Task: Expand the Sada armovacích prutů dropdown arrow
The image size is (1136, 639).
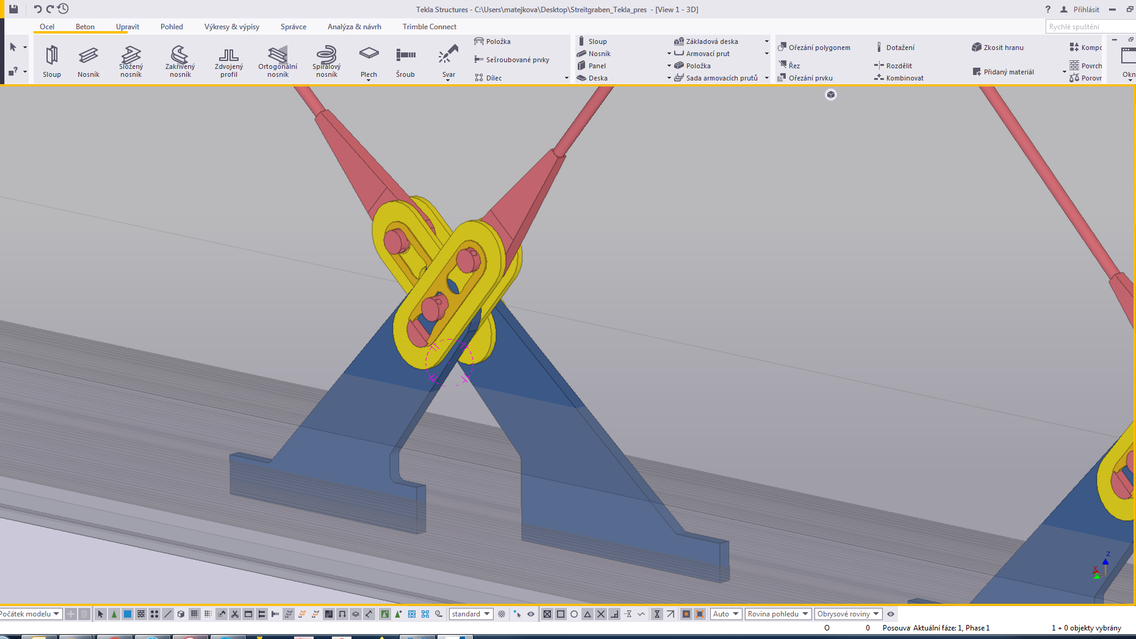Action: click(767, 78)
